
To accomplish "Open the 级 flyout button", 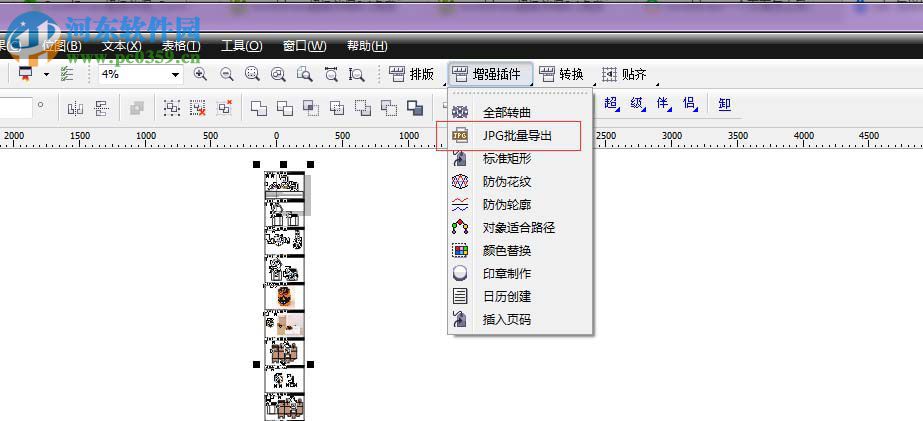I will (637, 104).
